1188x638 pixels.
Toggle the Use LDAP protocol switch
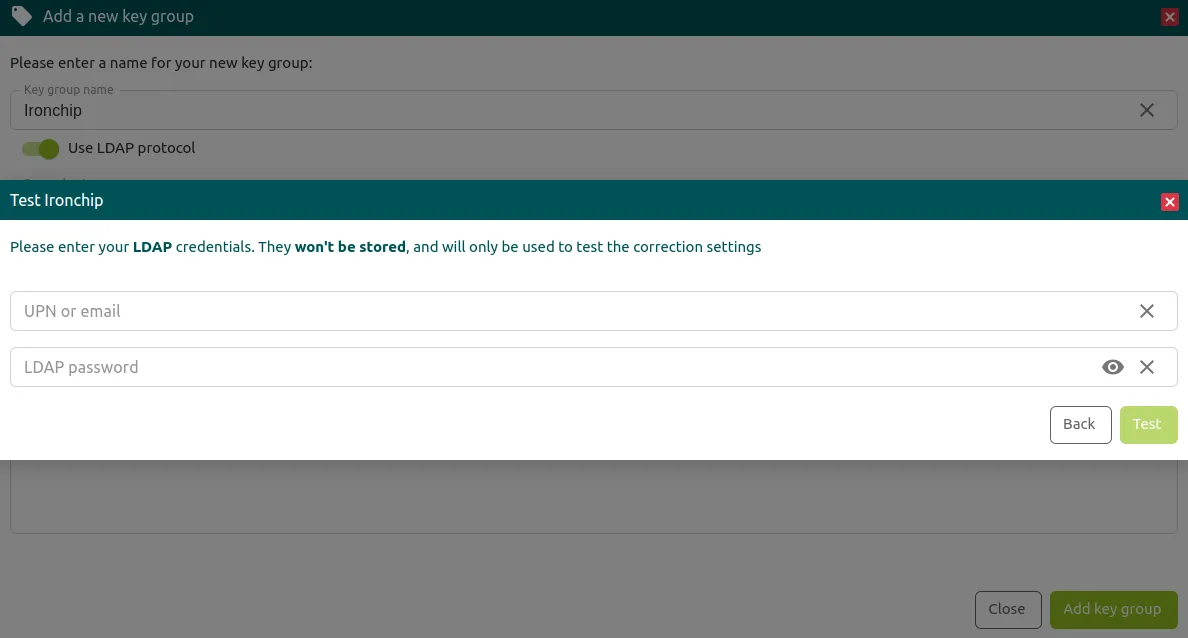pyautogui.click(x=40, y=149)
